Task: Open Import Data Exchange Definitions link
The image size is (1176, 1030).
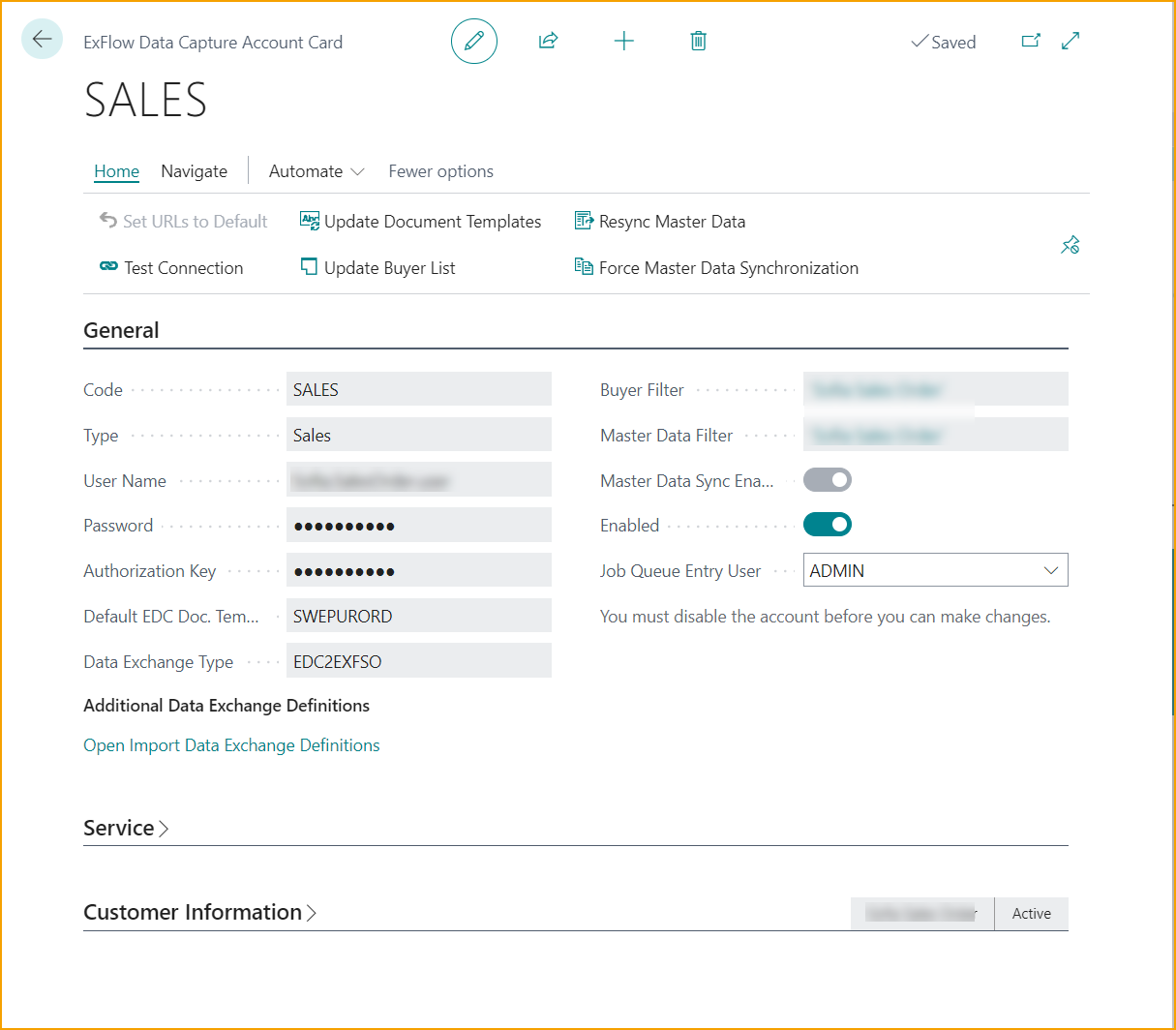Action: click(230, 745)
